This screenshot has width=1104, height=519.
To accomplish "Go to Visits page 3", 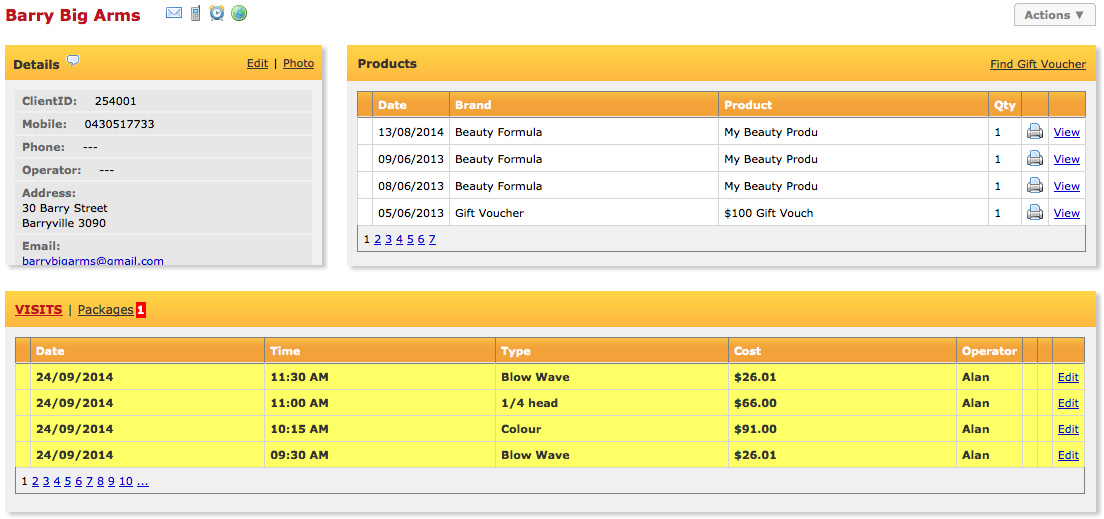I will [46, 482].
